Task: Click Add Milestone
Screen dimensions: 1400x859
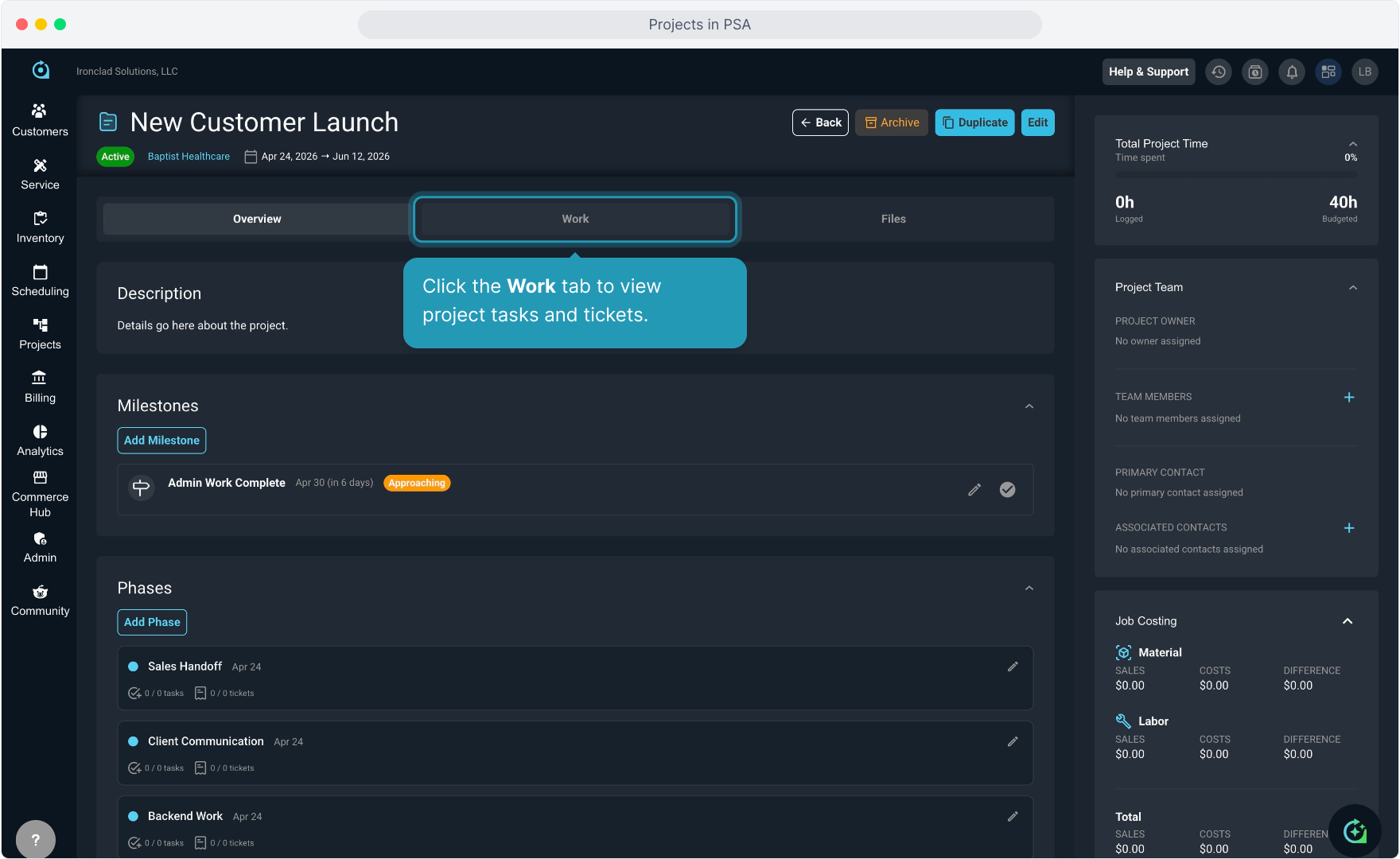Action: (x=161, y=441)
